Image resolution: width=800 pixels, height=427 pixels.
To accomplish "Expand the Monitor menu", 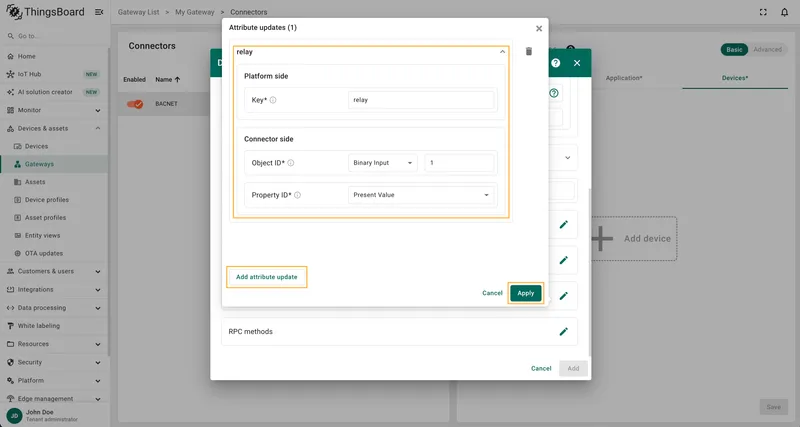I will point(54,110).
